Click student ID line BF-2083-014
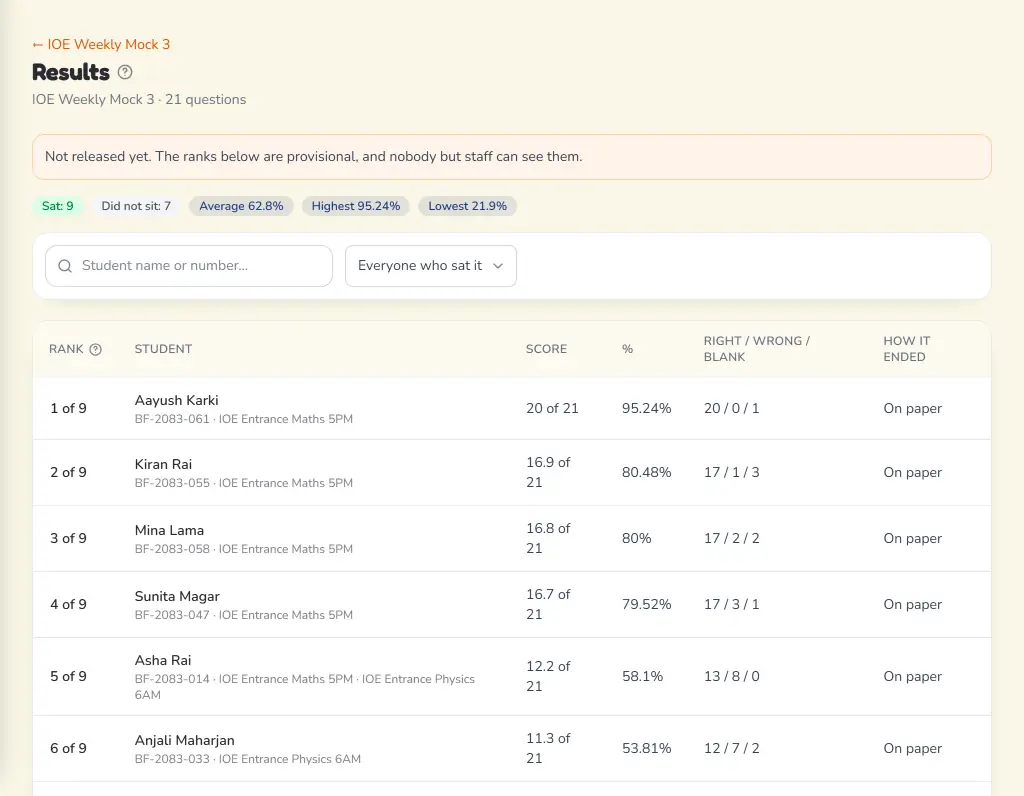 coord(304,687)
